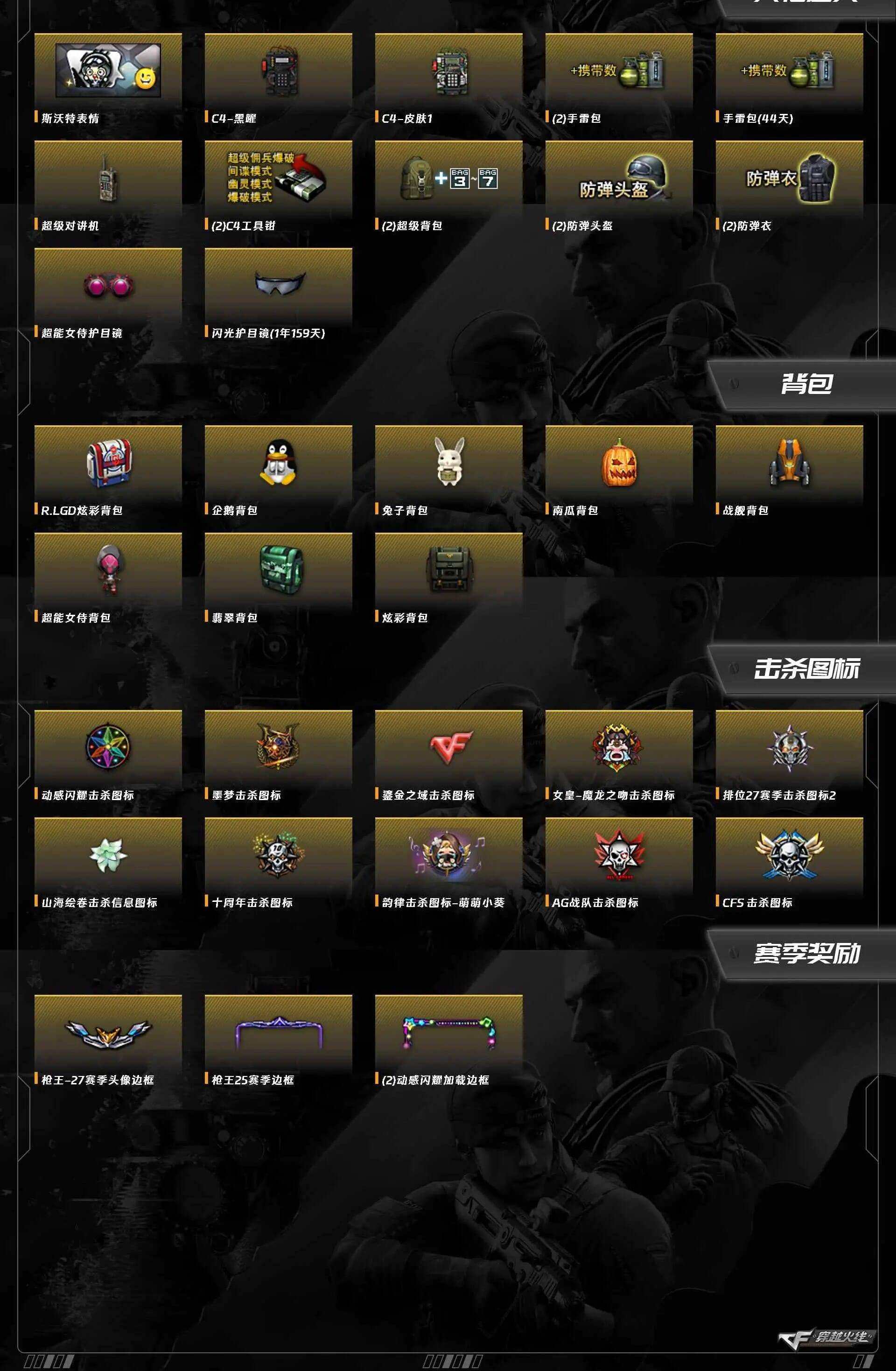Open the 赛季奖励 section header
896x1371 pixels.
(x=806, y=953)
